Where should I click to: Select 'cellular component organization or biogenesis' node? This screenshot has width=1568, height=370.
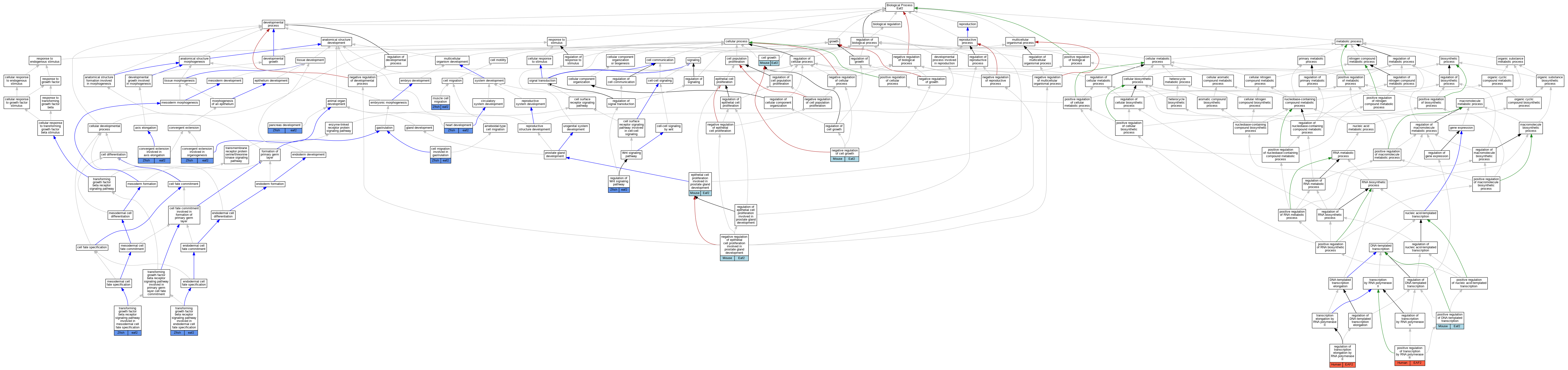[620, 60]
